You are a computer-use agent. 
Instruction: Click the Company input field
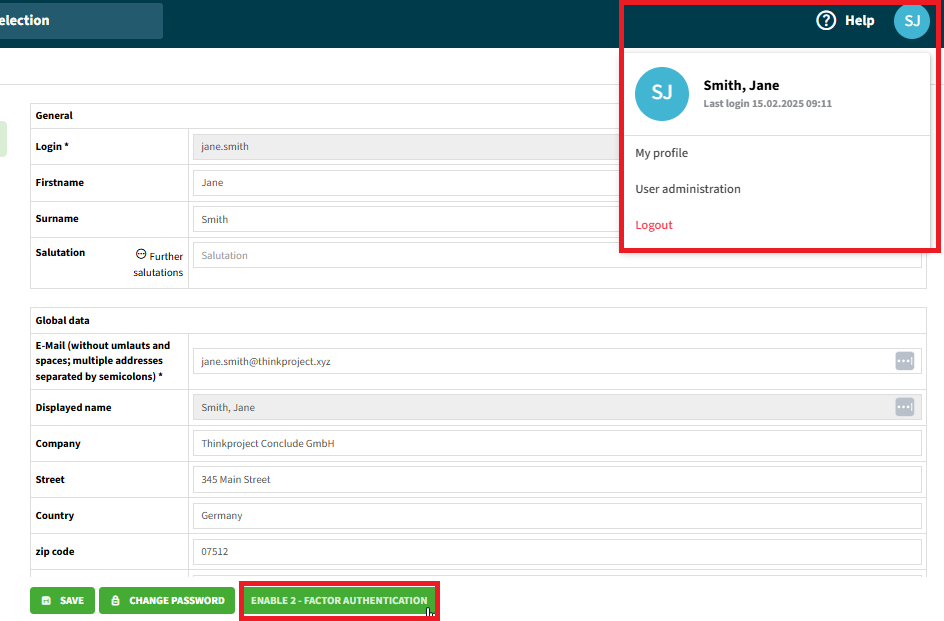[556, 443]
